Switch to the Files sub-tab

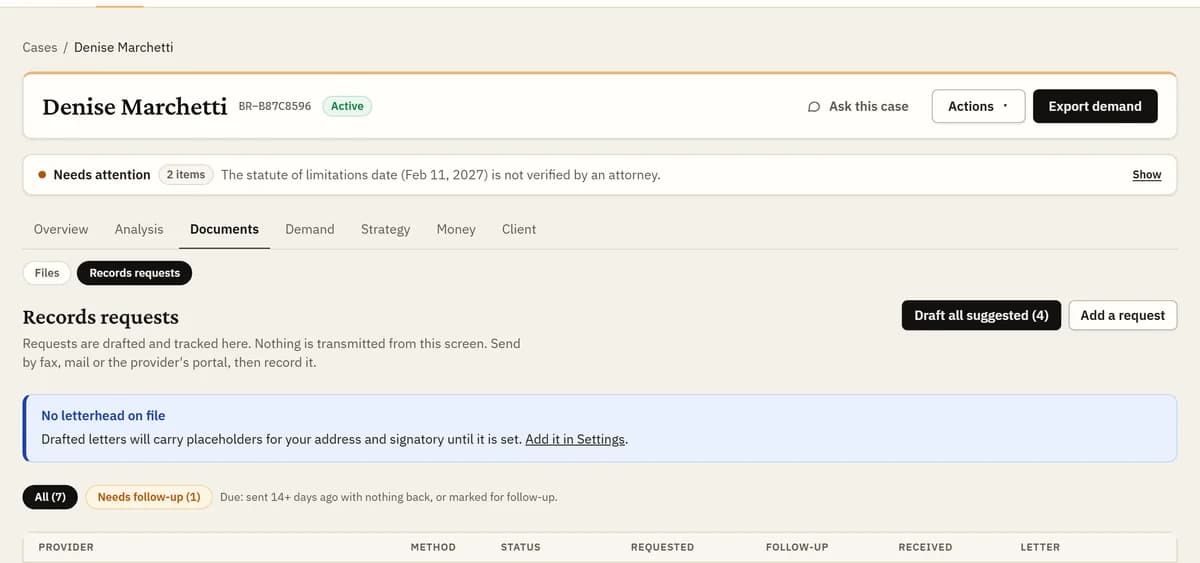pyautogui.click(x=47, y=273)
